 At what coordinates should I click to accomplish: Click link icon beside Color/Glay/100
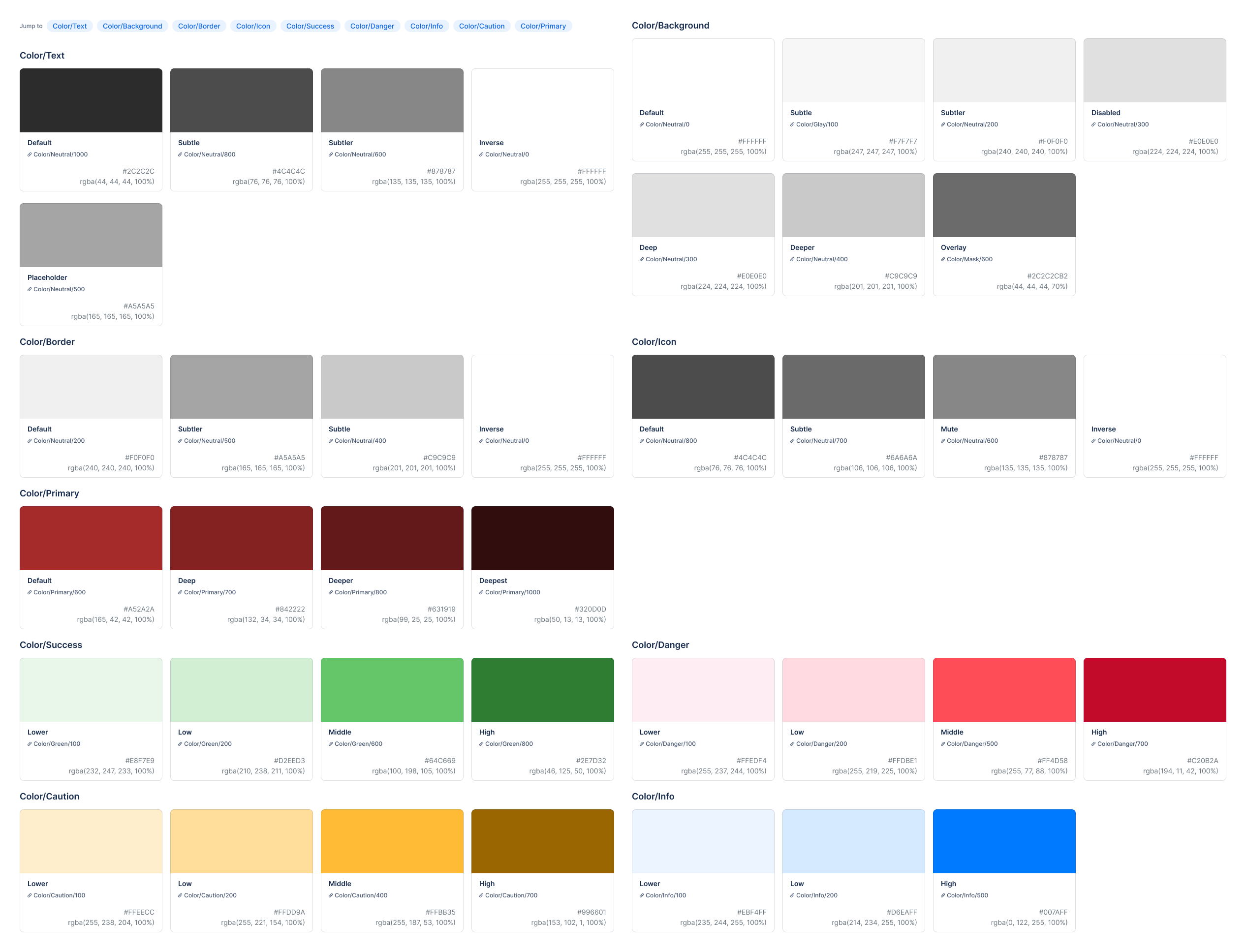click(792, 124)
